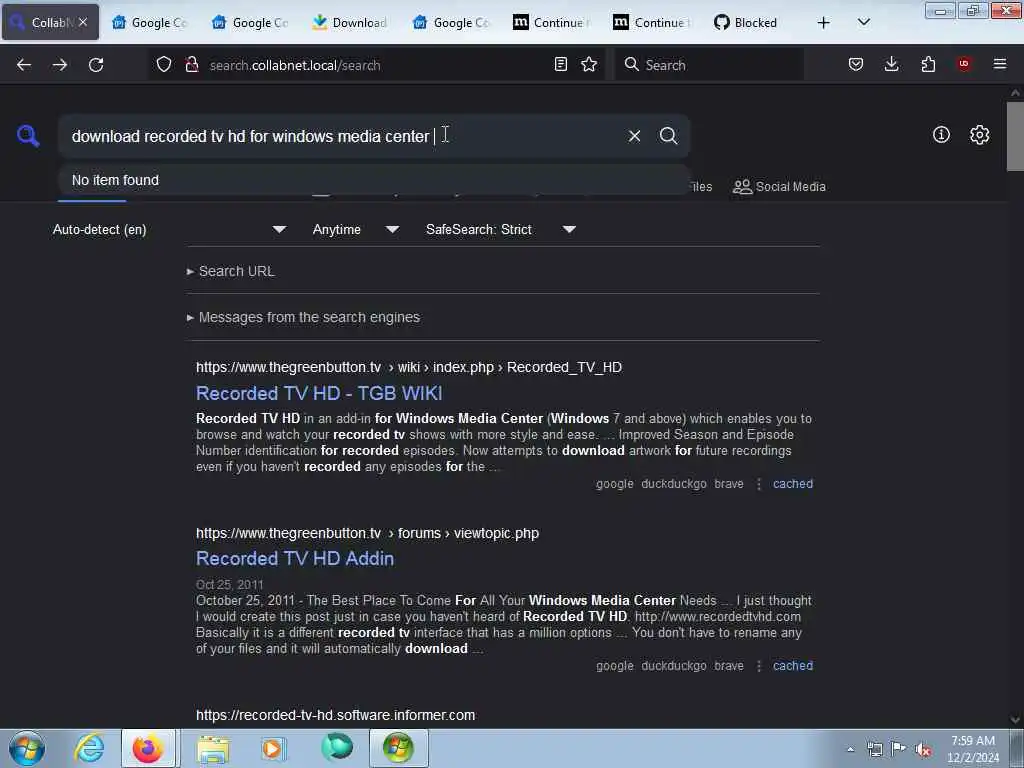The width and height of the screenshot is (1024, 768).
Task: Click the browser toolbar Search box
Action: [709, 65]
